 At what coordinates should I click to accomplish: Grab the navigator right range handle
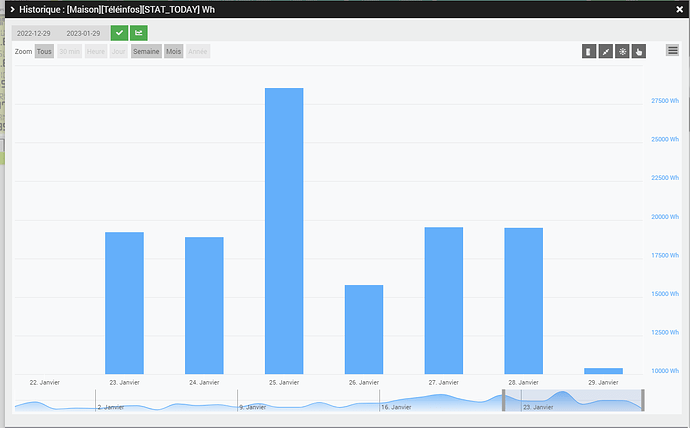point(643,400)
